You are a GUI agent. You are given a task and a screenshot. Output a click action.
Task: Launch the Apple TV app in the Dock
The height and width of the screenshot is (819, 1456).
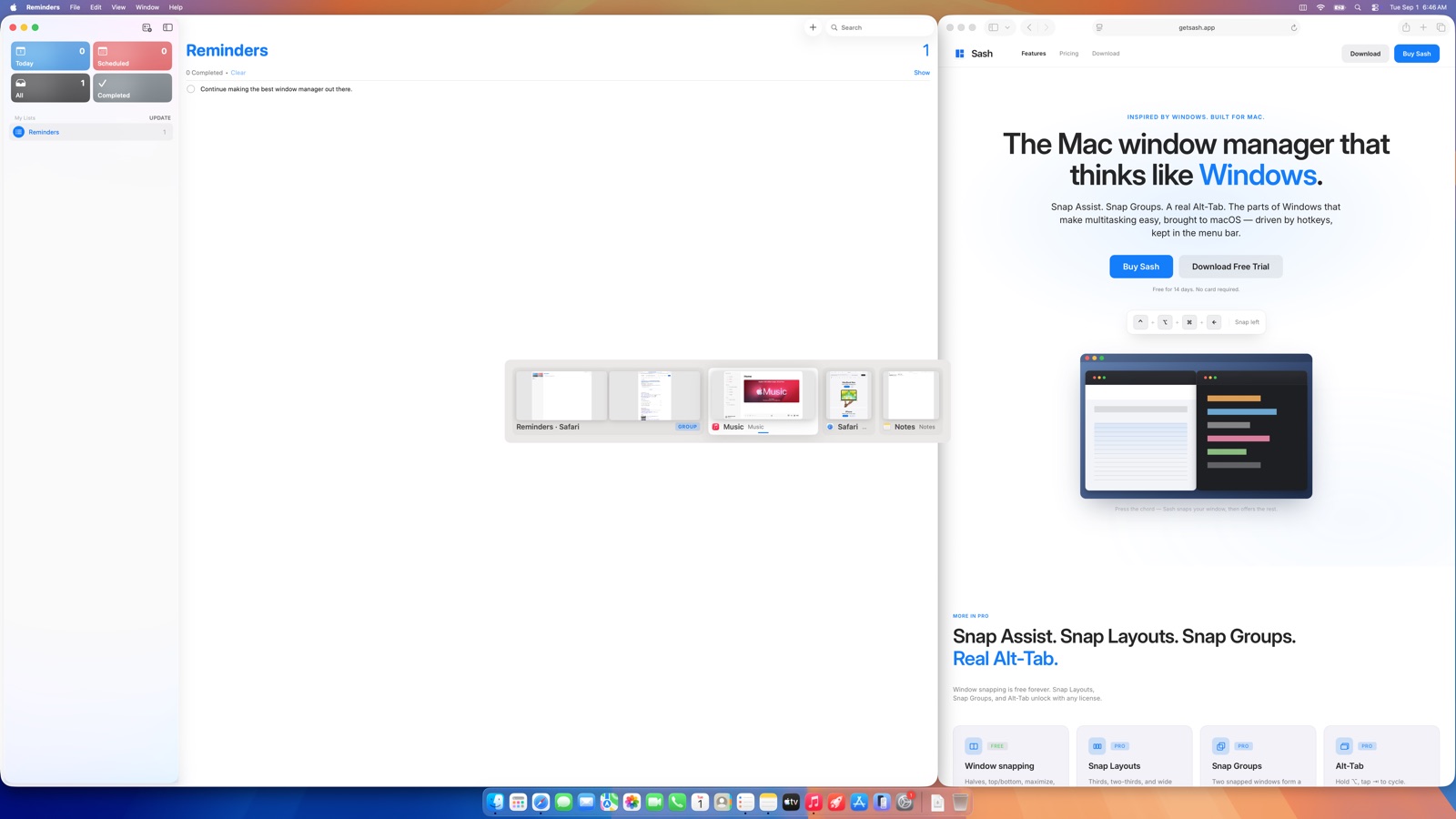pos(791,802)
